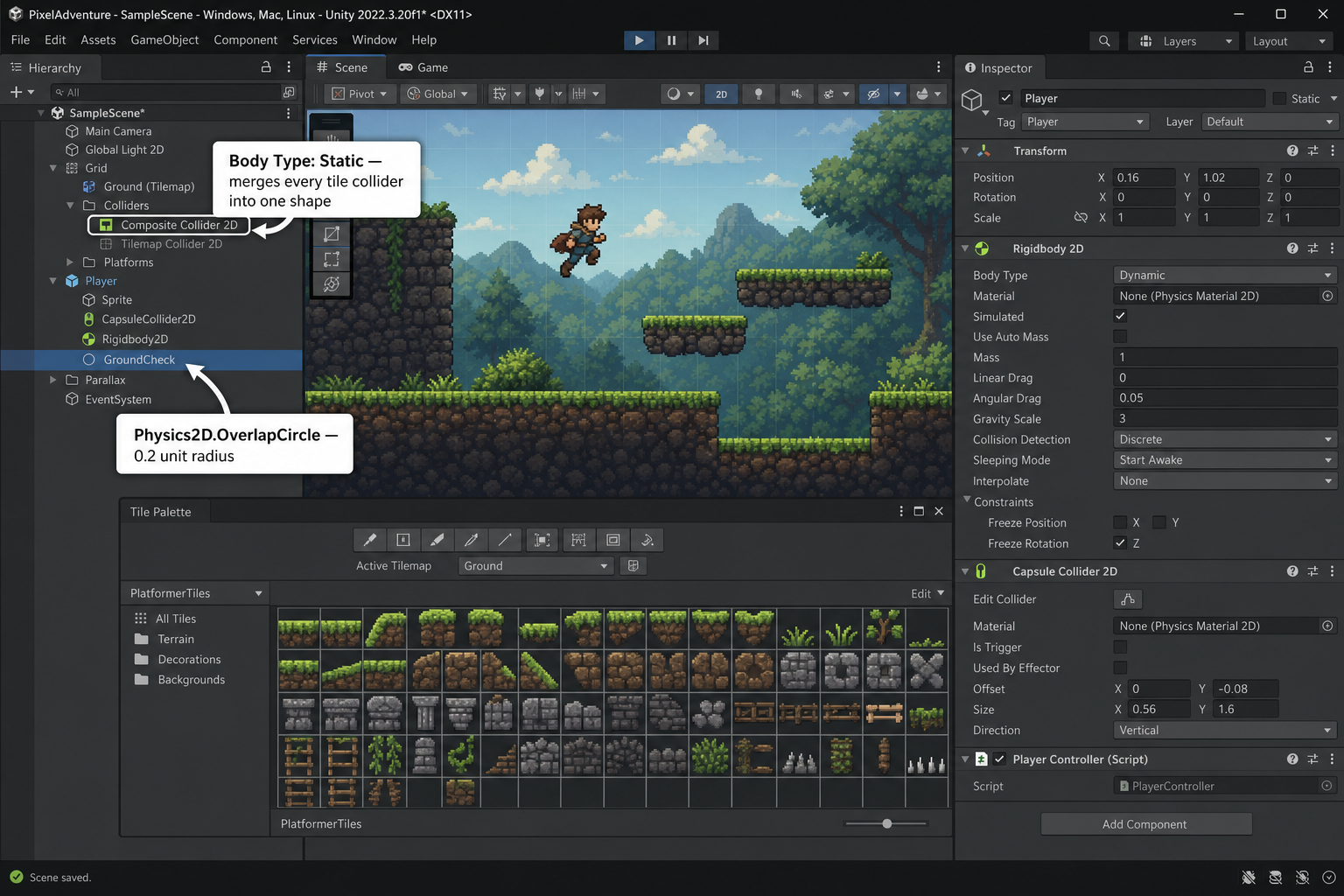Toggle the Player object active checkbox
1344x896 pixels.
[x=1005, y=98]
